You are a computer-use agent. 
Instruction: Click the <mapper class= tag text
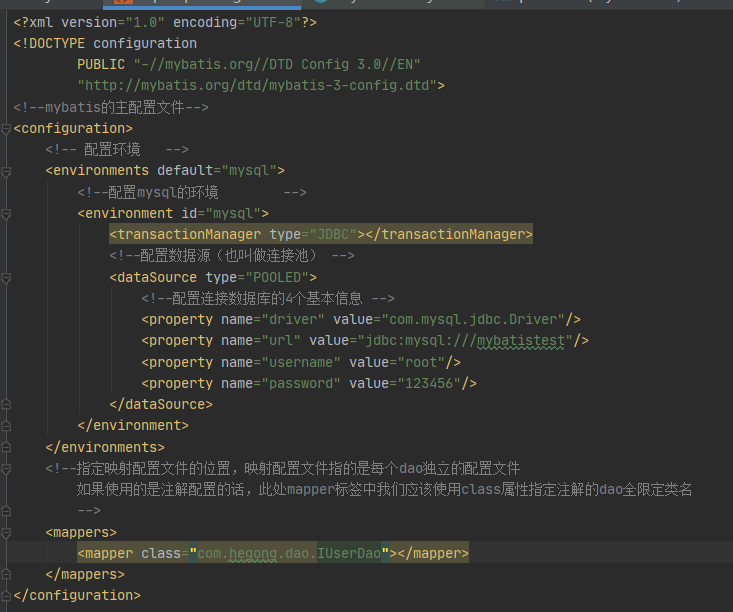133,554
